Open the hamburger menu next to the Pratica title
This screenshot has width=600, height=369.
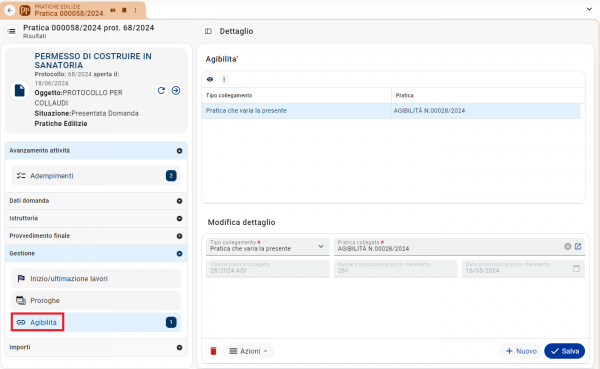click(12, 31)
